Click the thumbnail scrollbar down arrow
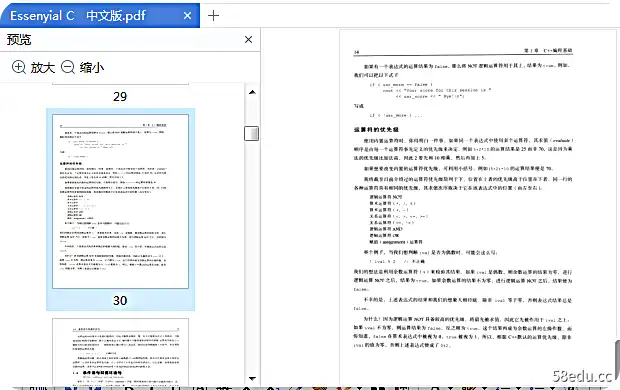This screenshot has height=390, width=620. [252, 379]
